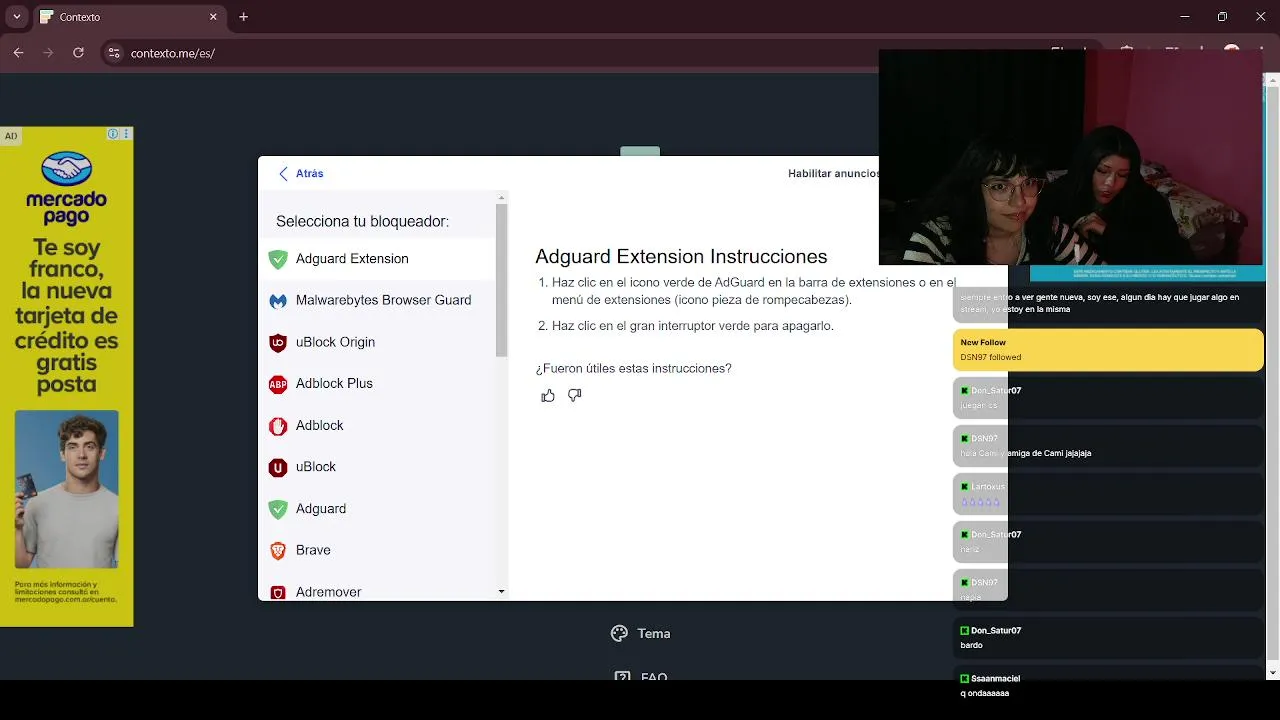Click the Malwarebytes Browser Guard logo icon
The width and height of the screenshot is (1280, 720).
click(x=278, y=300)
